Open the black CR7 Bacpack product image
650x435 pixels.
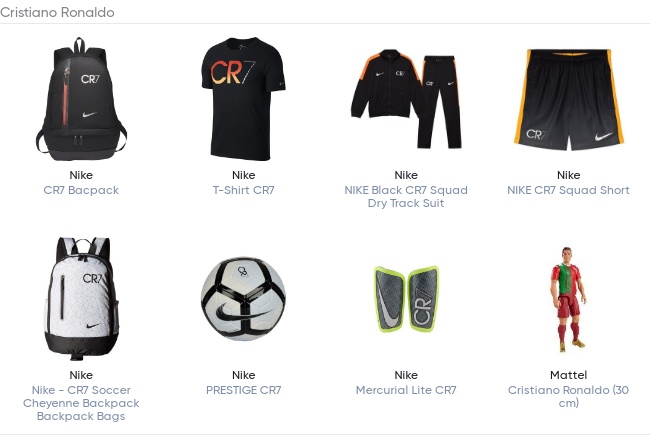click(x=81, y=99)
